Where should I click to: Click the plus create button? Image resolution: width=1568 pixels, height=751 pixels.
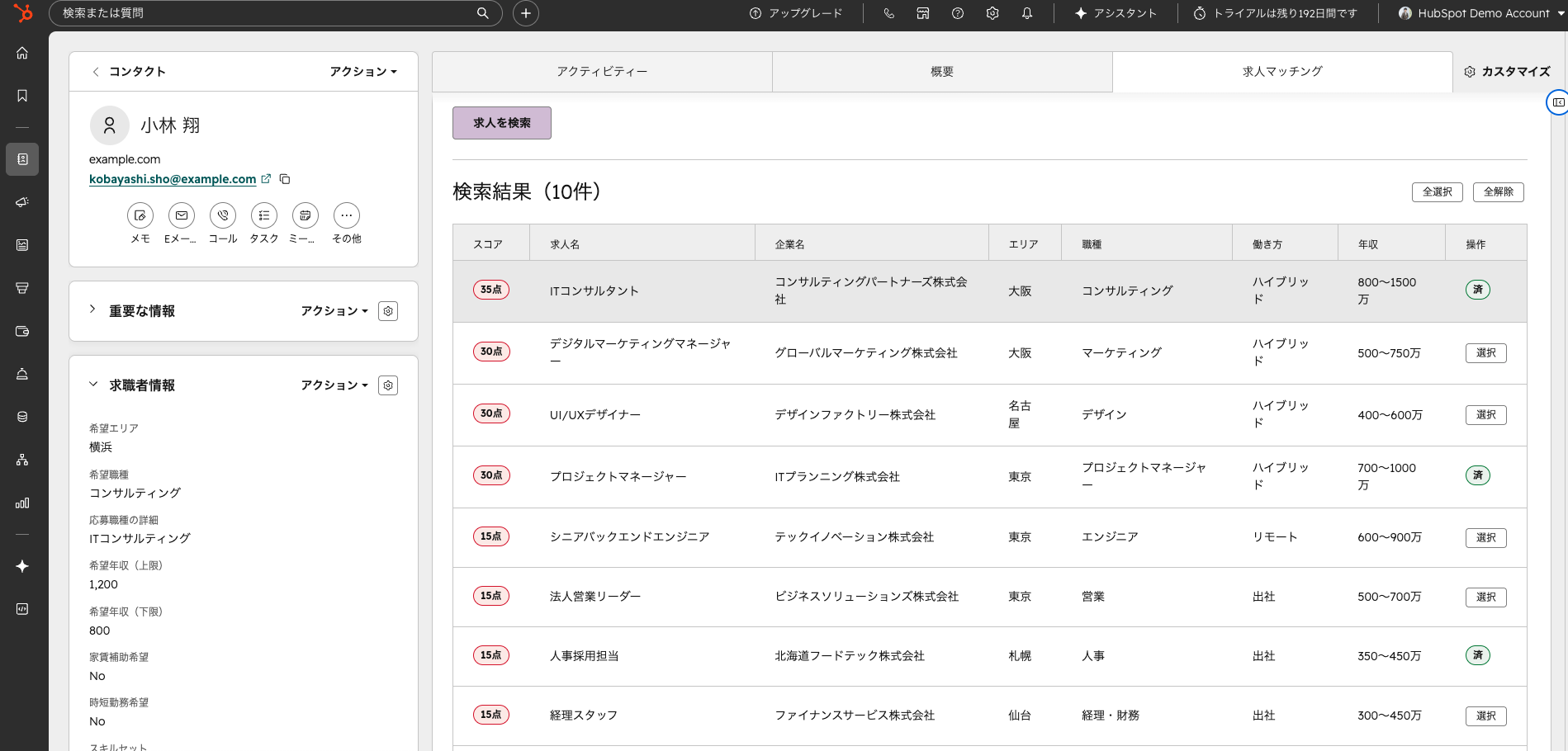[x=526, y=13]
